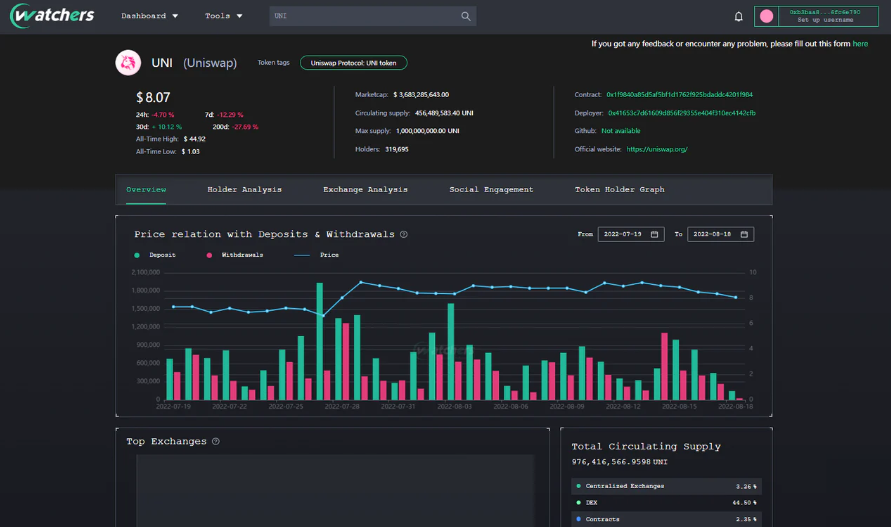
Task: Click the Holders 319,695 value
Action: point(397,149)
